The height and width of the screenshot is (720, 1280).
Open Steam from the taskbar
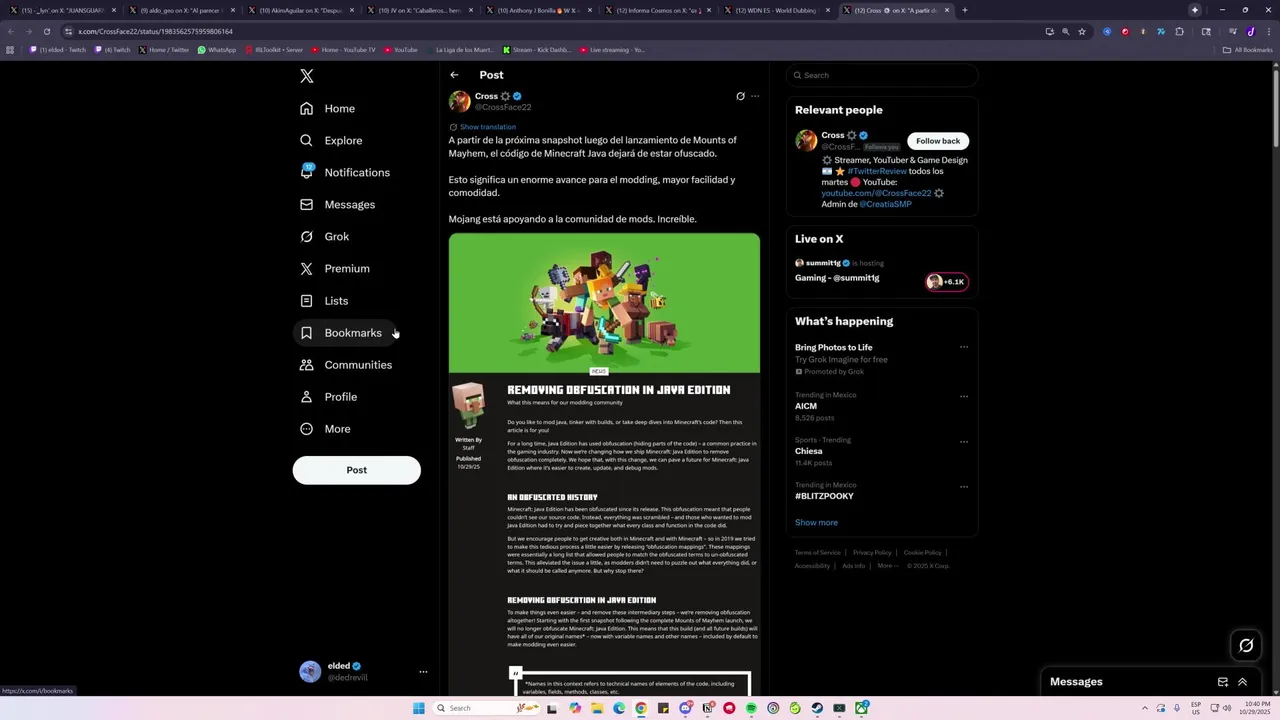coord(817,708)
